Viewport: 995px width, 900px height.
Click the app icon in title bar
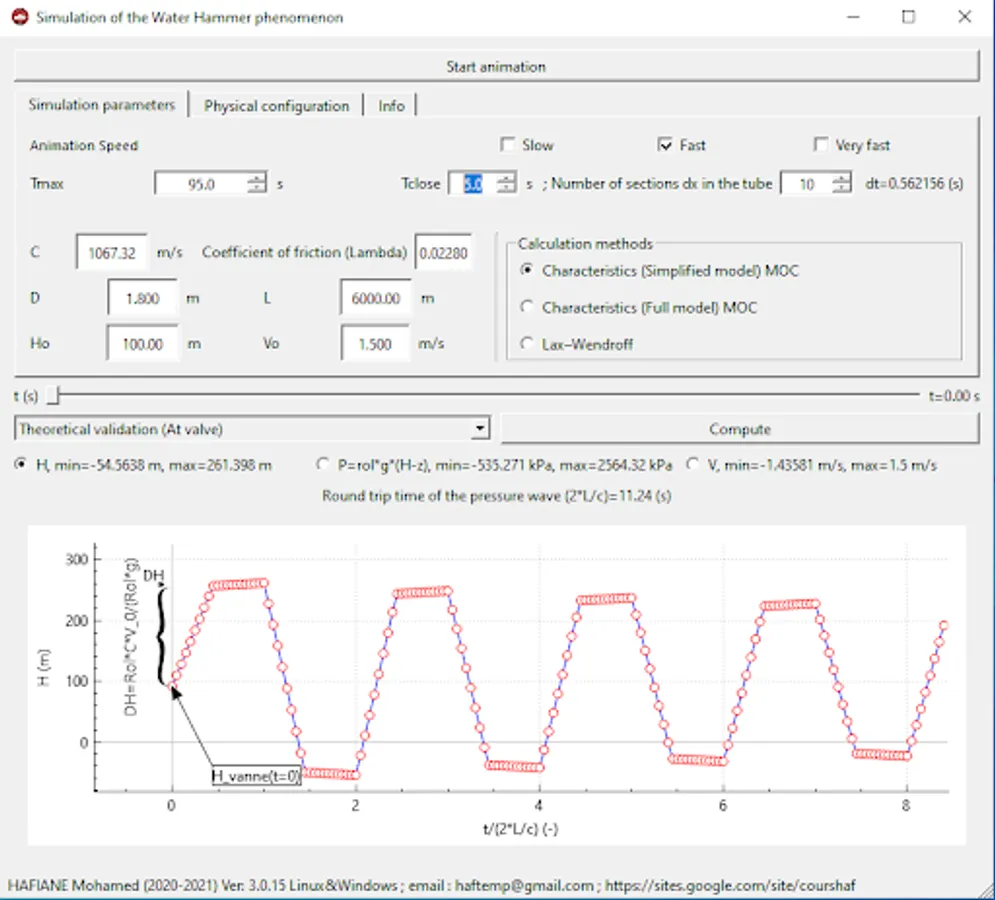[x=20, y=17]
